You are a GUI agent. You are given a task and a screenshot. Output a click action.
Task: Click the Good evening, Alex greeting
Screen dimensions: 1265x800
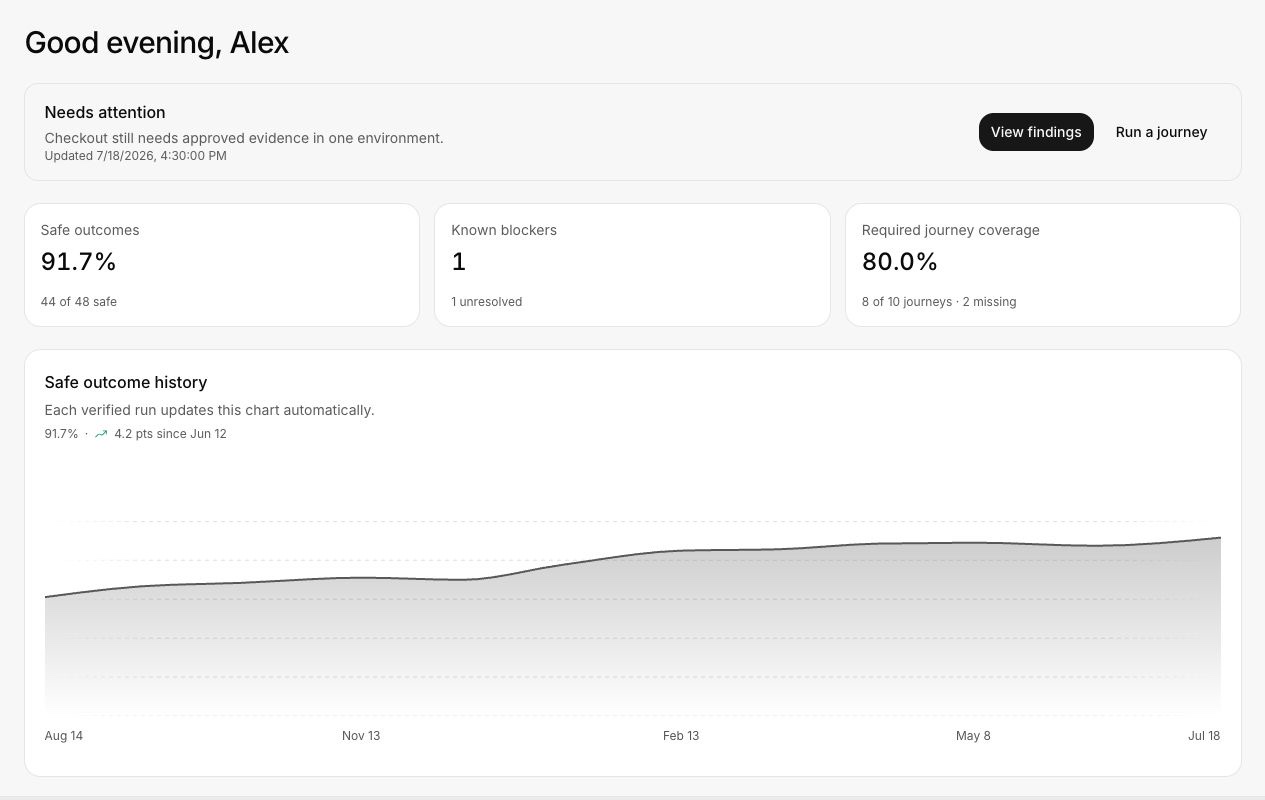coord(157,42)
